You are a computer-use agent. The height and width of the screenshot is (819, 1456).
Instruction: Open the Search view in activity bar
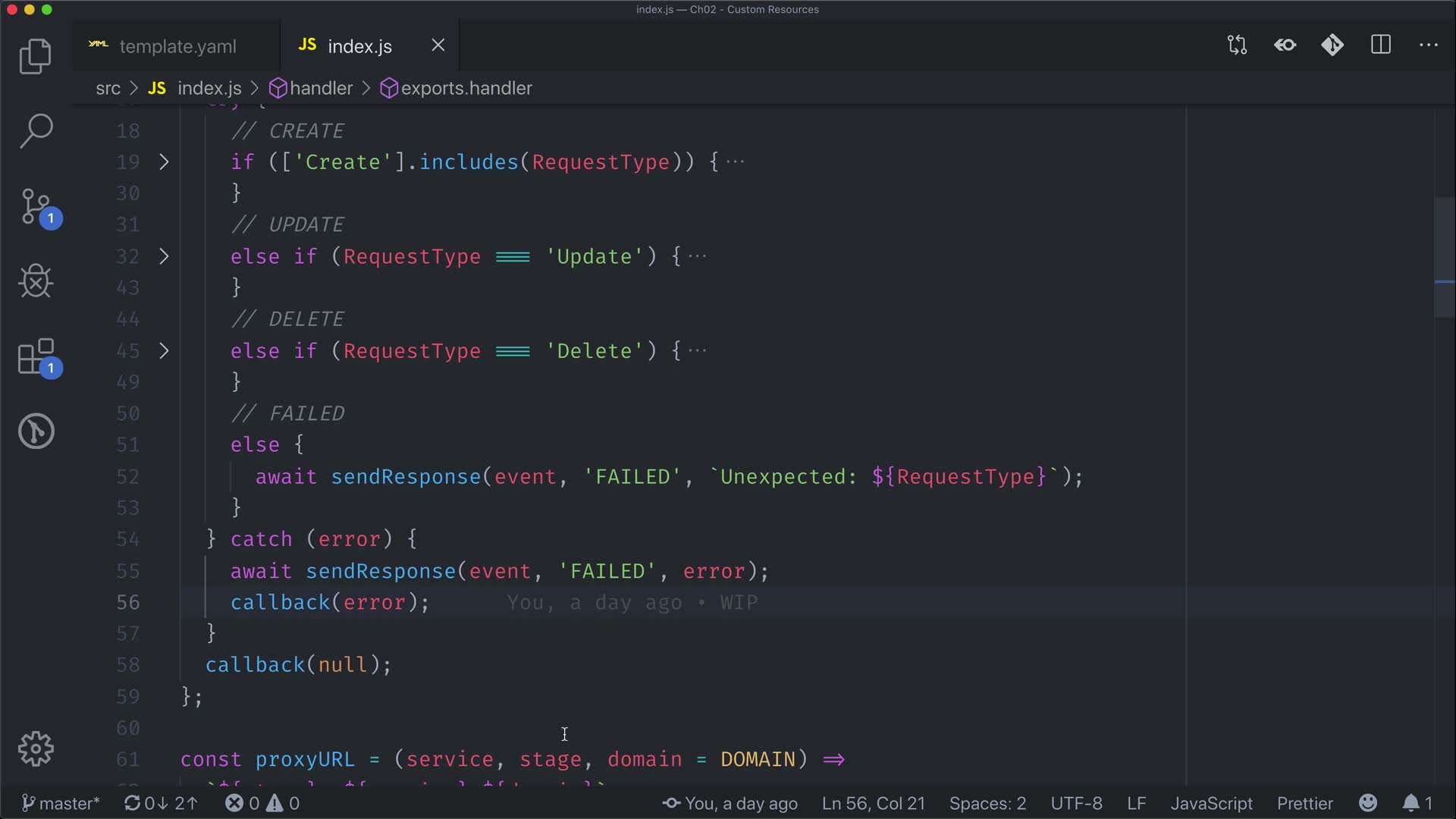click(x=35, y=130)
